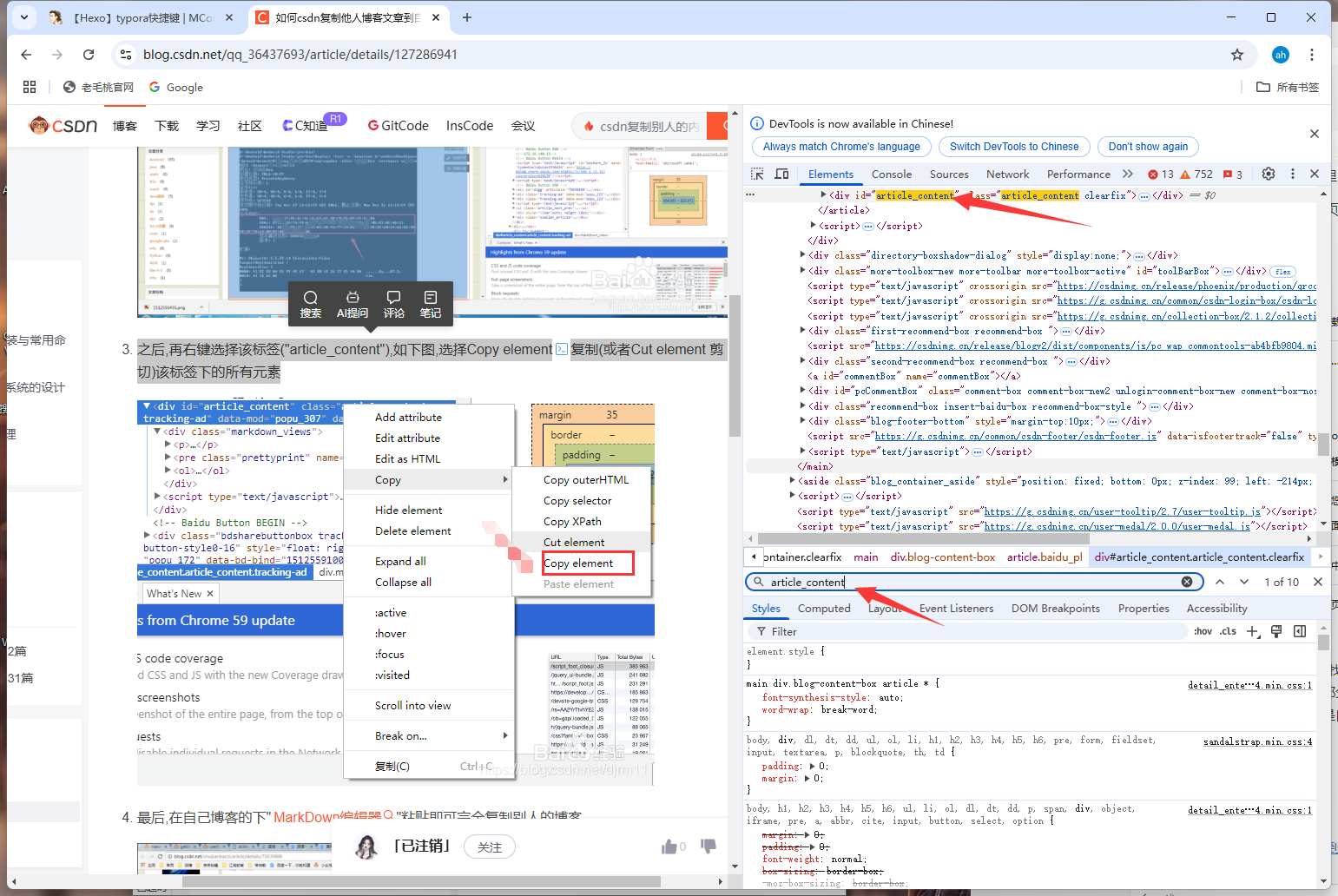Expand the blog-footer-bottom div node
The width and height of the screenshot is (1338, 896).
point(802,421)
